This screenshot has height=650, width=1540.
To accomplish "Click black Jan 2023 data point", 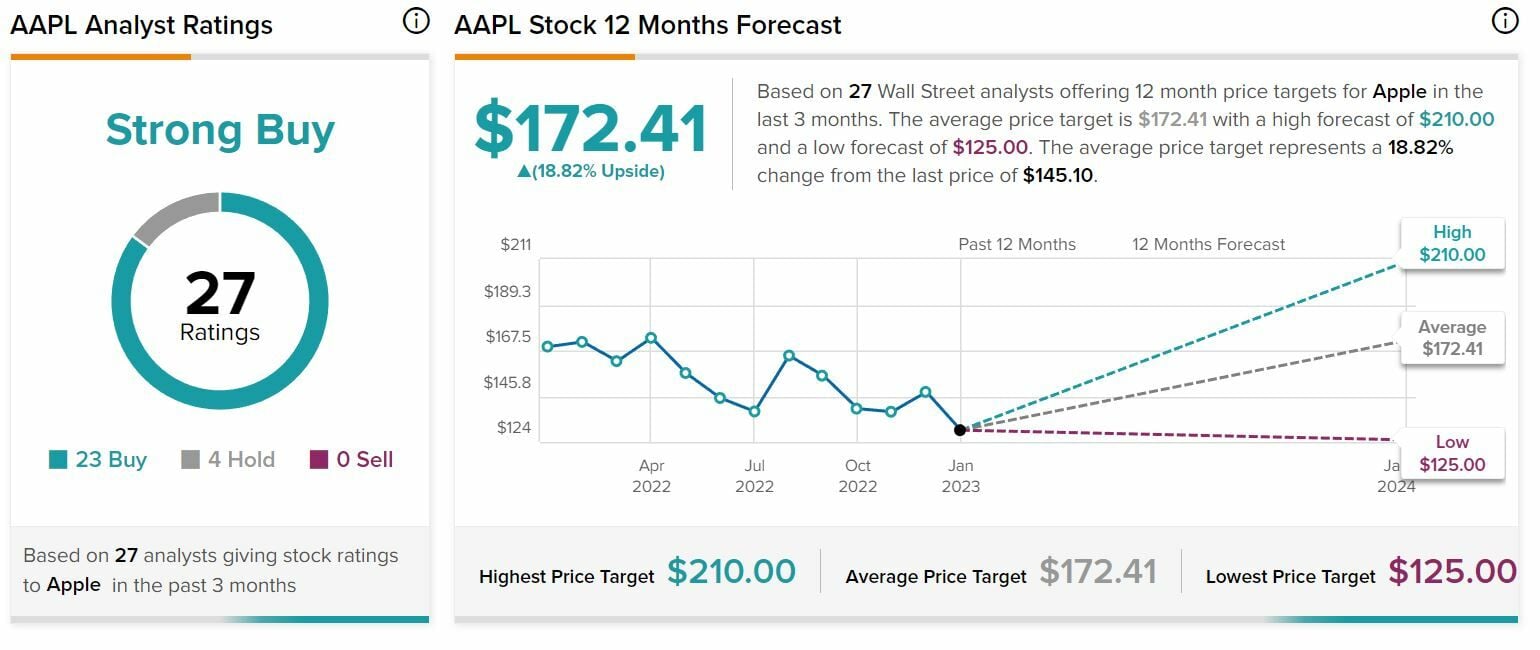I will pyautogui.click(x=960, y=430).
